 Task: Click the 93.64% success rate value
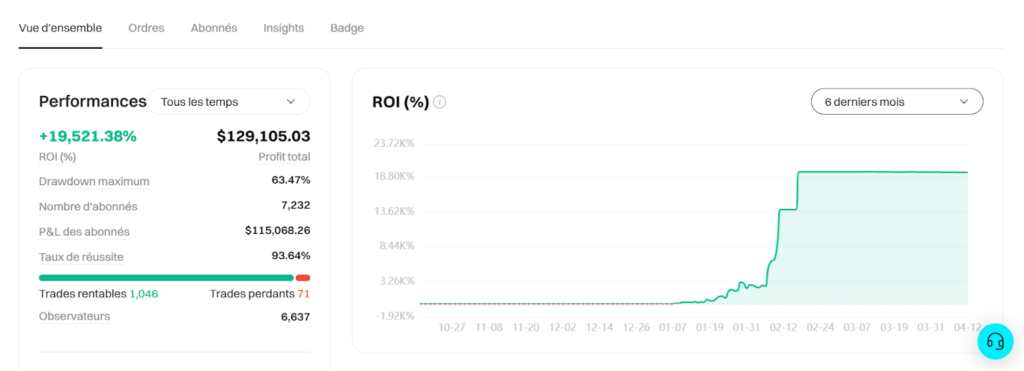pyautogui.click(x=291, y=255)
